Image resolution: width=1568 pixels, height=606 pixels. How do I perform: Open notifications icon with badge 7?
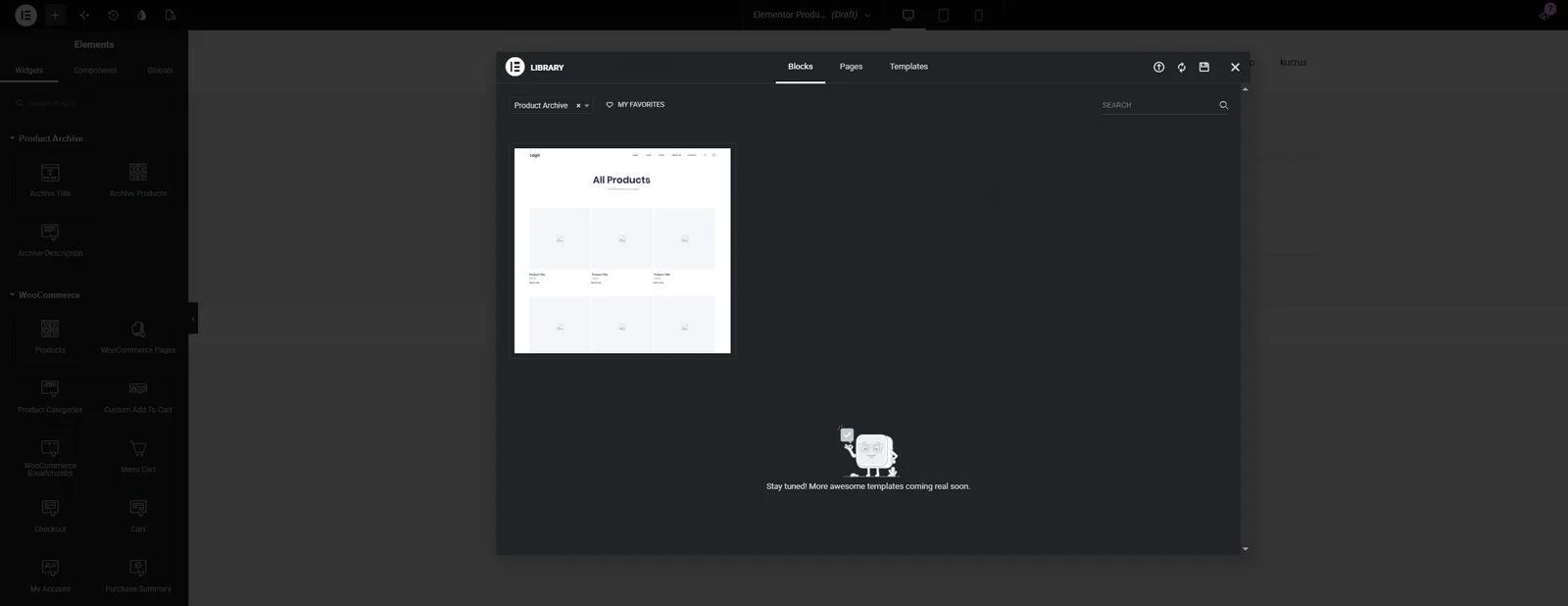pyautogui.click(x=1545, y=14)
